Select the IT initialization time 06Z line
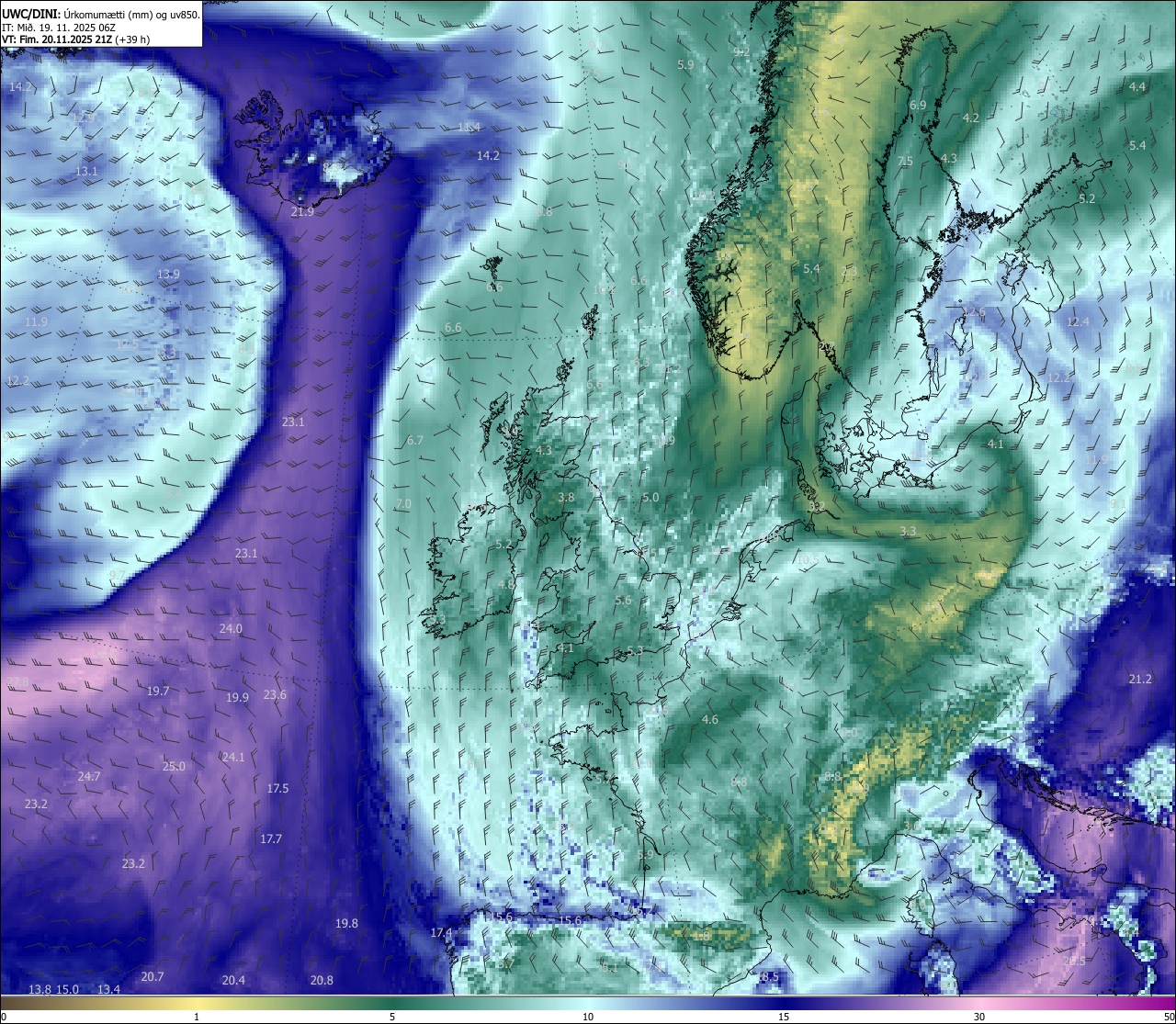Viewport: 1176px width, 1024px height. coord(59,28)
